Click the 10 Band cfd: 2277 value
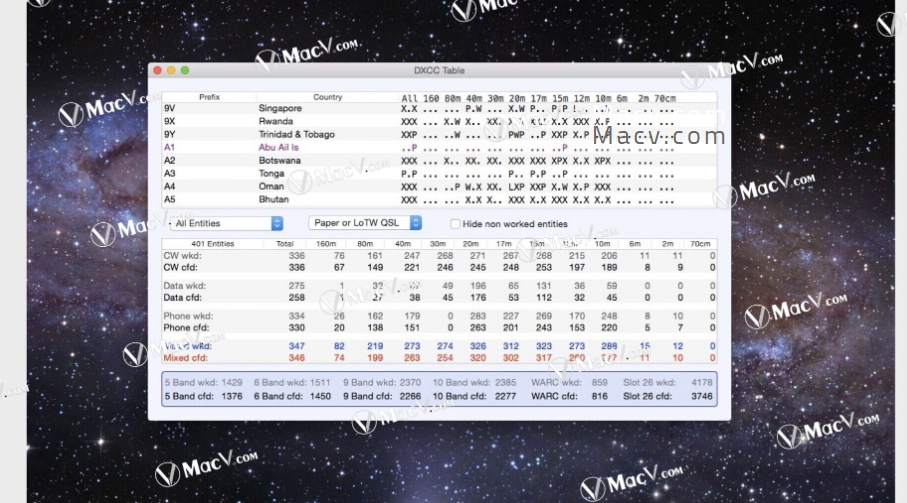 click(x=505, y=397)
